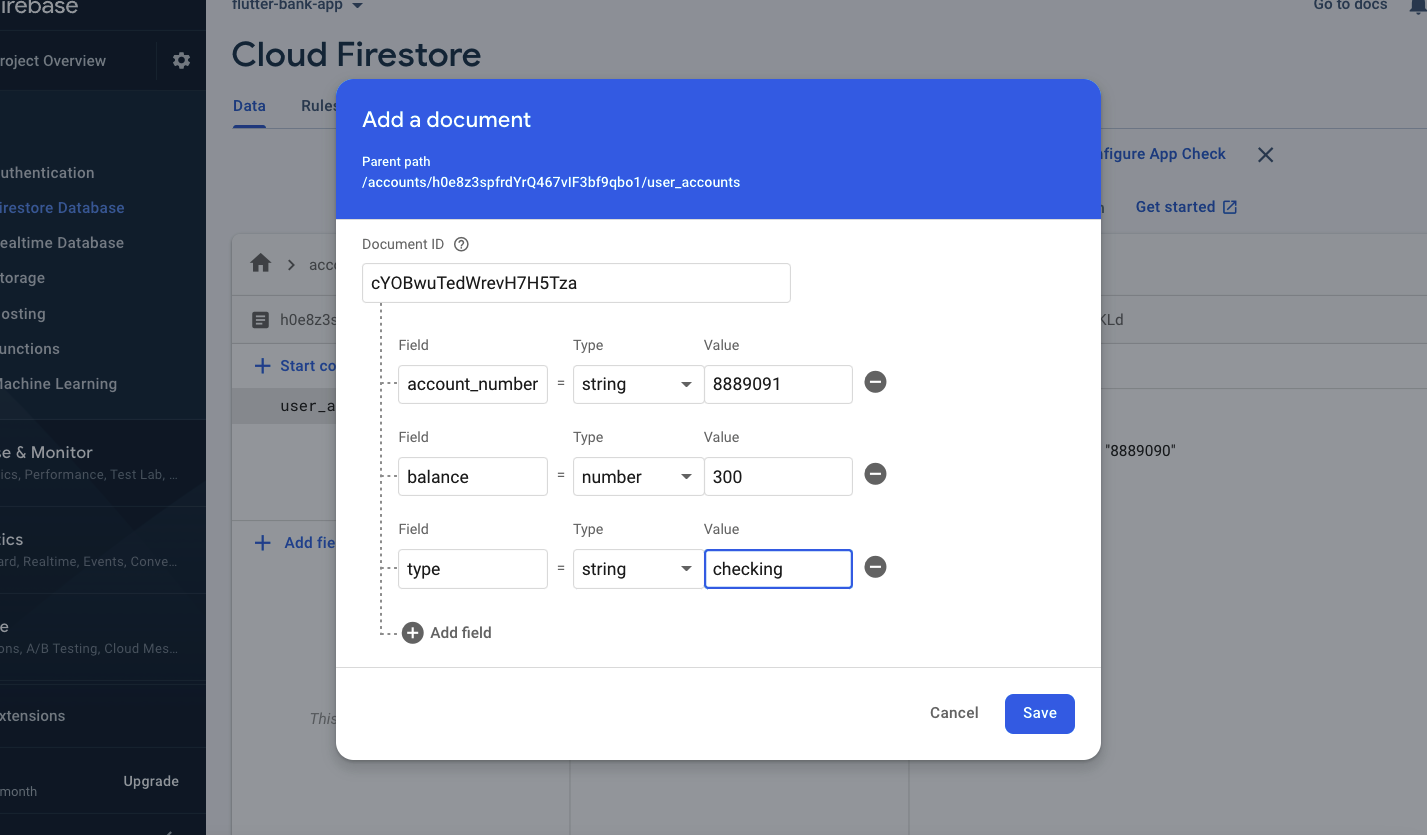Switch to the Data tab
Viewport: 1427px width, 835px height.
pyautogui.click(x=249, y=106)
